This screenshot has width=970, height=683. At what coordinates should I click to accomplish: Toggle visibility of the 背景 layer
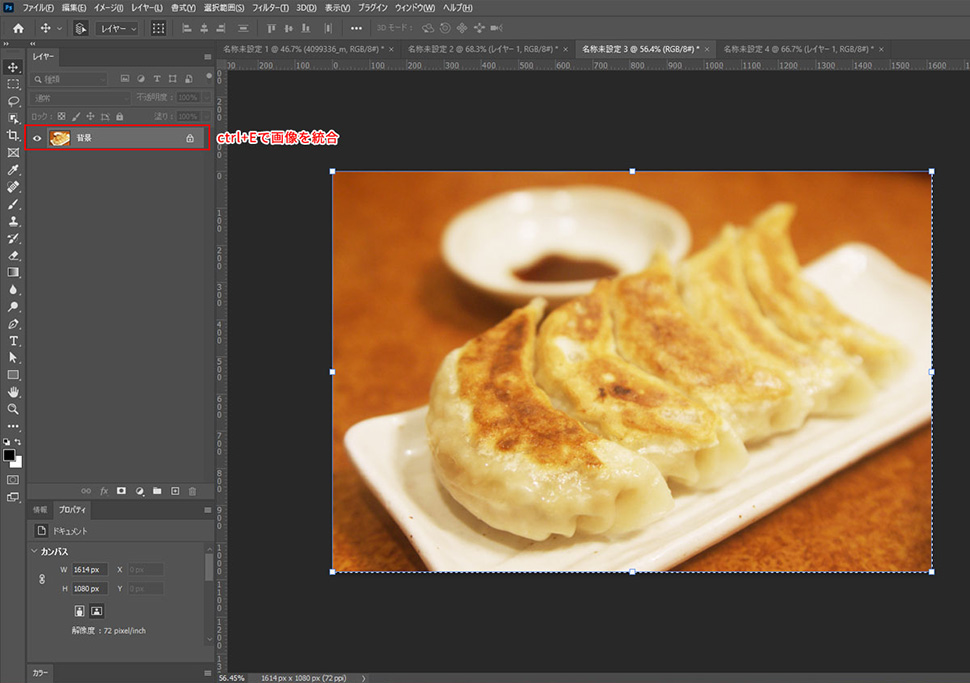click(37, 138)
